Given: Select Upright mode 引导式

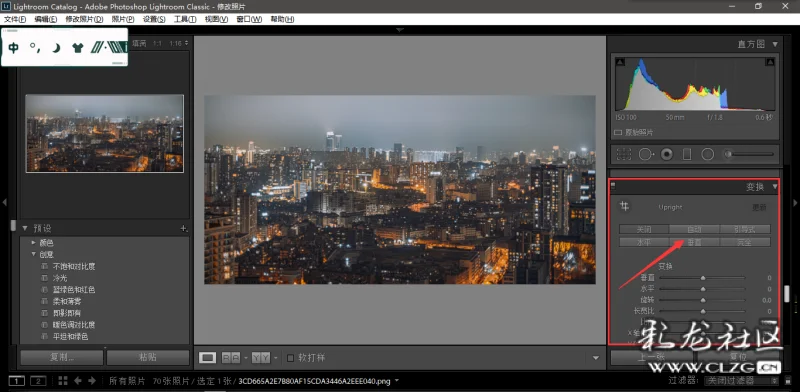Looking at the screenshot, I should [x=745, y=229].
